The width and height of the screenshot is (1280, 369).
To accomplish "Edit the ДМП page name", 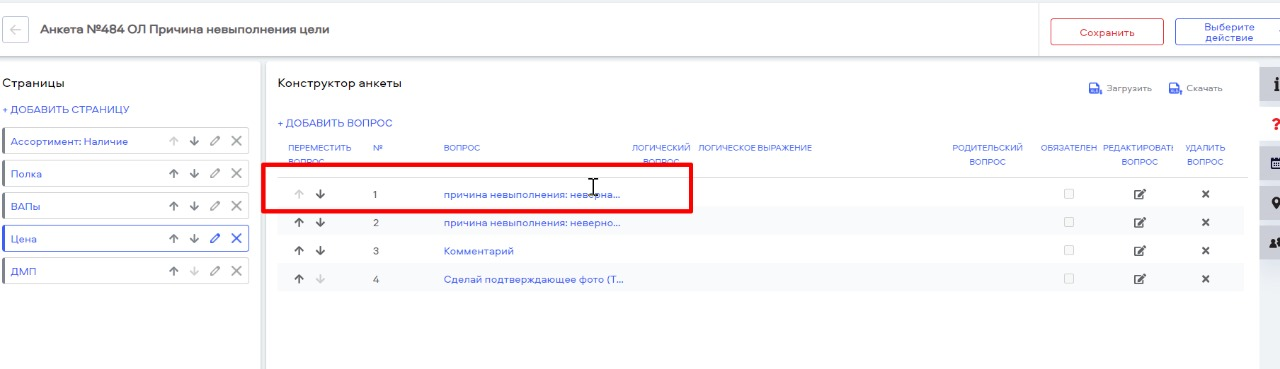I will coord(215,271).
